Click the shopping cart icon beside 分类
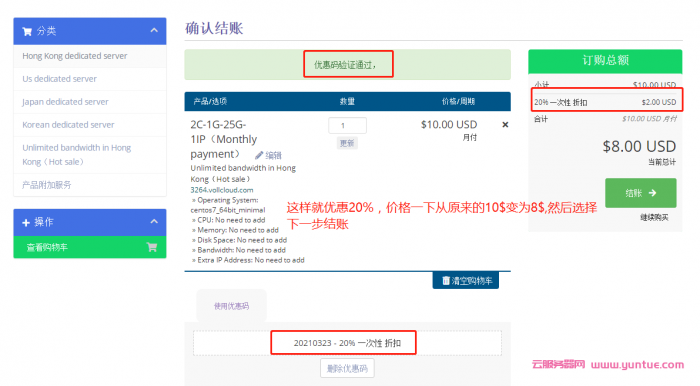700x386 pixels. click(x=27, y=31)
